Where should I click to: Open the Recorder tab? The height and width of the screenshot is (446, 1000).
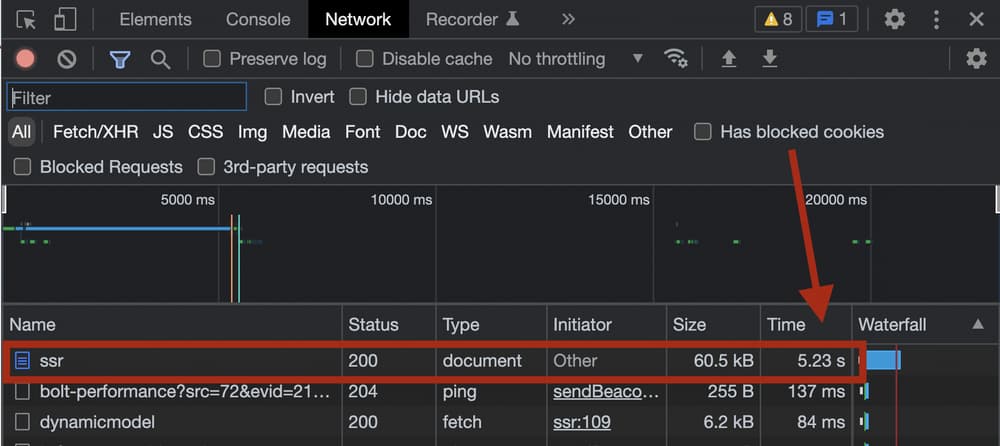473,20
